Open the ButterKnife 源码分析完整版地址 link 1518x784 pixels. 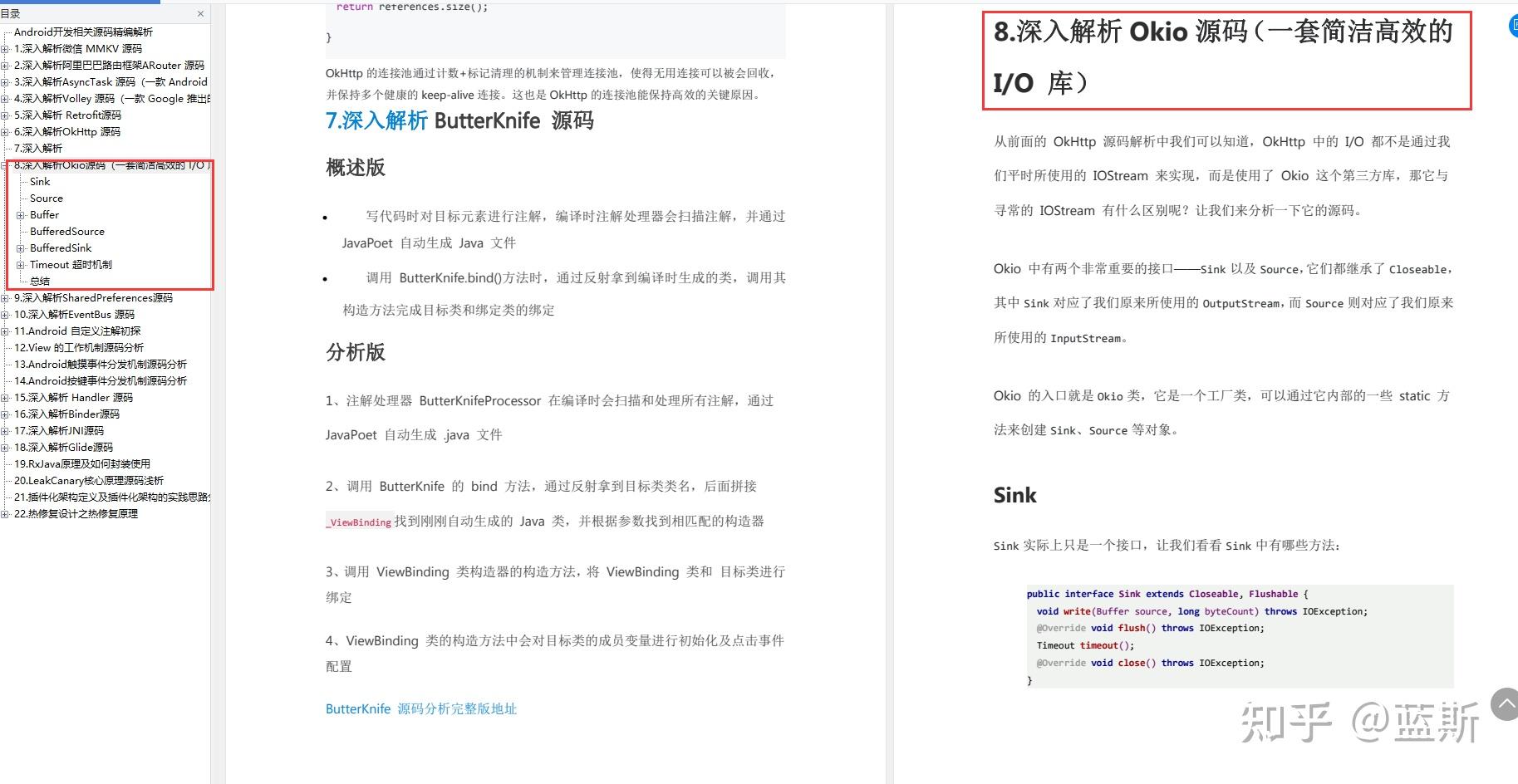click(421, 708)
